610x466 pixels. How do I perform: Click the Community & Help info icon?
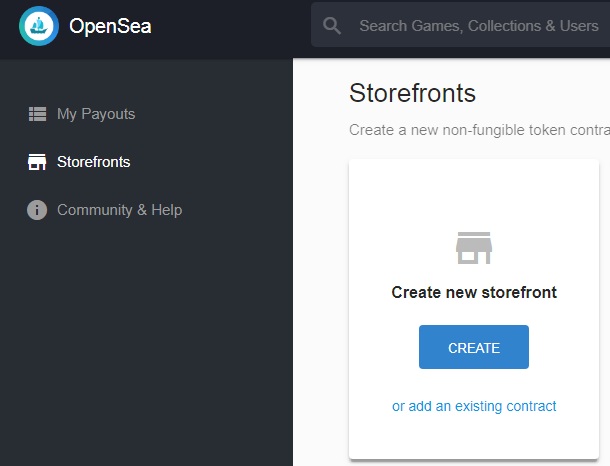click(x=37, y=210)
